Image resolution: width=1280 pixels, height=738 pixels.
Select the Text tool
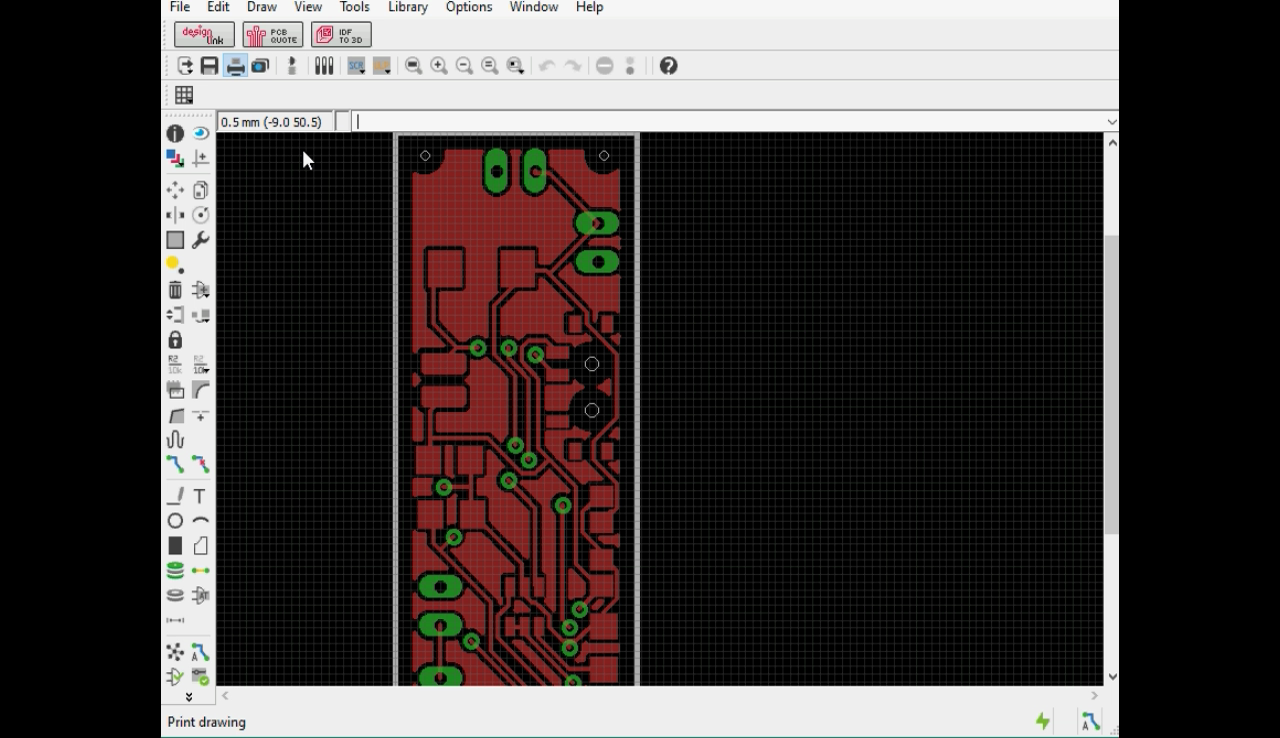pos(200,495)
